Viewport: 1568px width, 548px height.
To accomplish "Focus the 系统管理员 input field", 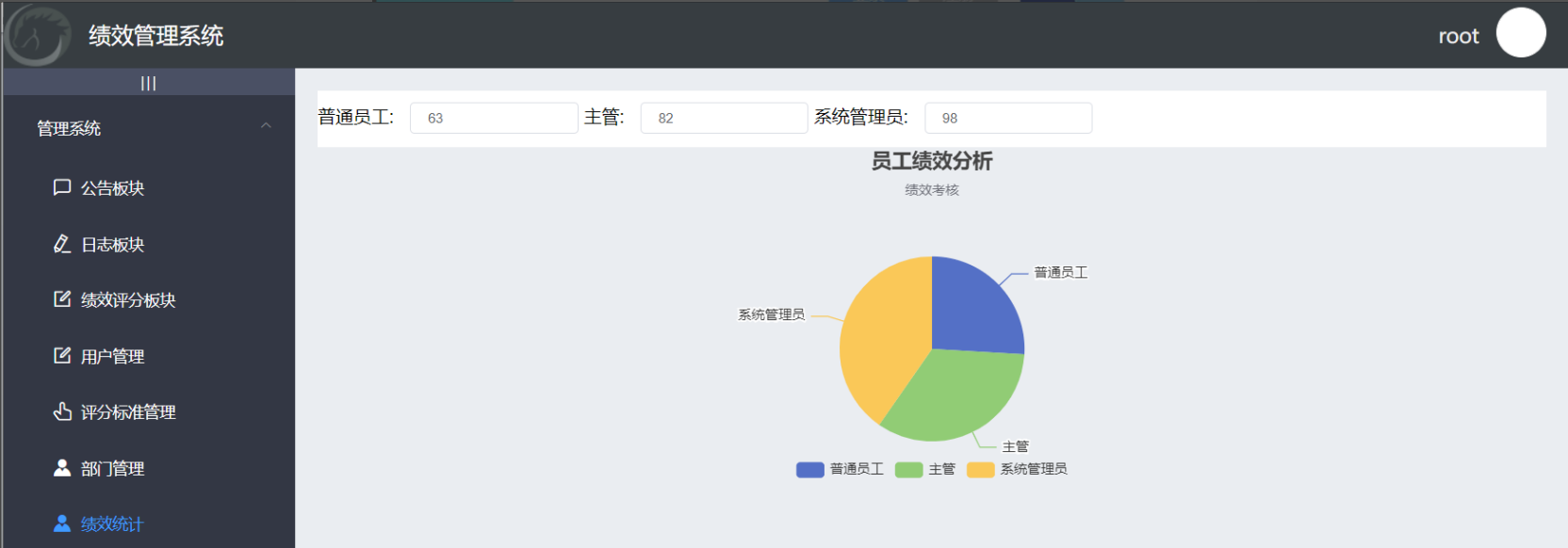I will [1008, 118].
